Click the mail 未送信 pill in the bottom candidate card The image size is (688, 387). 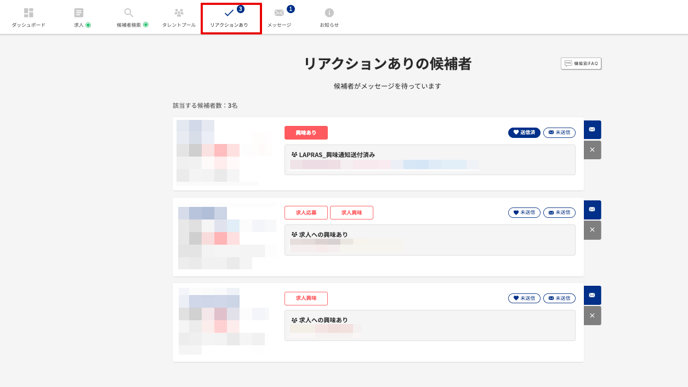coord(559,298)
